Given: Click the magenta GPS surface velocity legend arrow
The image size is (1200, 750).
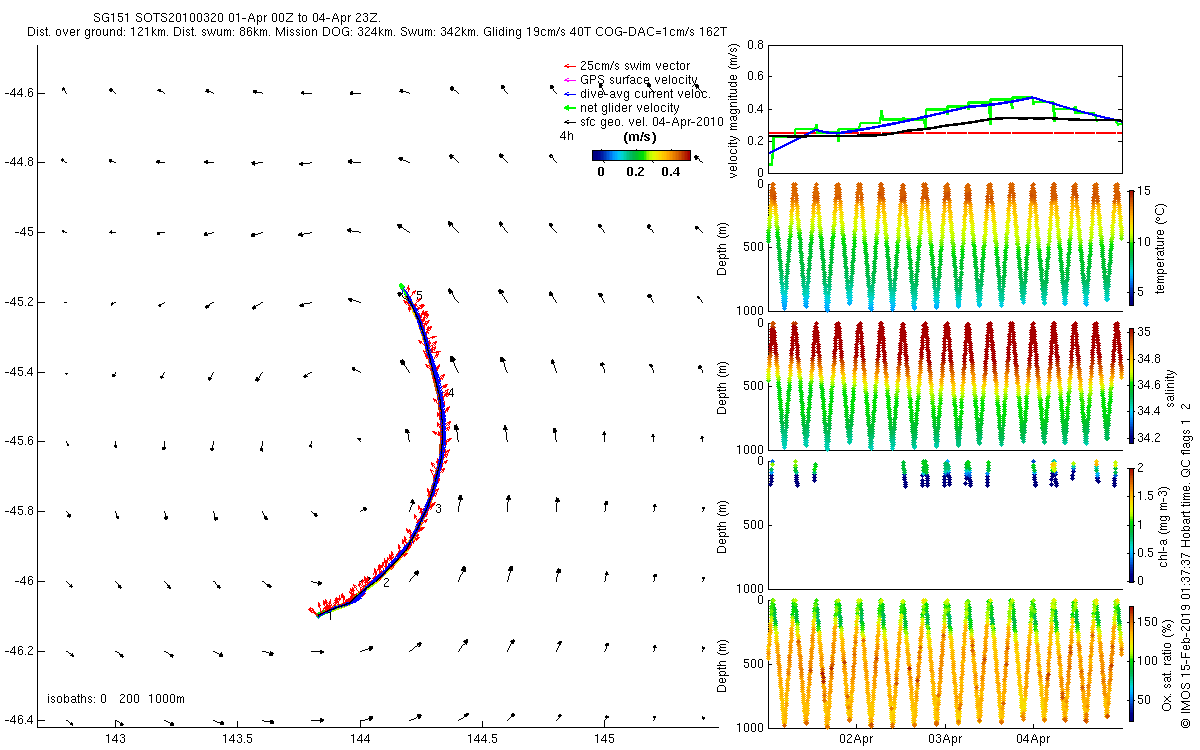Looking at the screenshot, I should (569, 80).
